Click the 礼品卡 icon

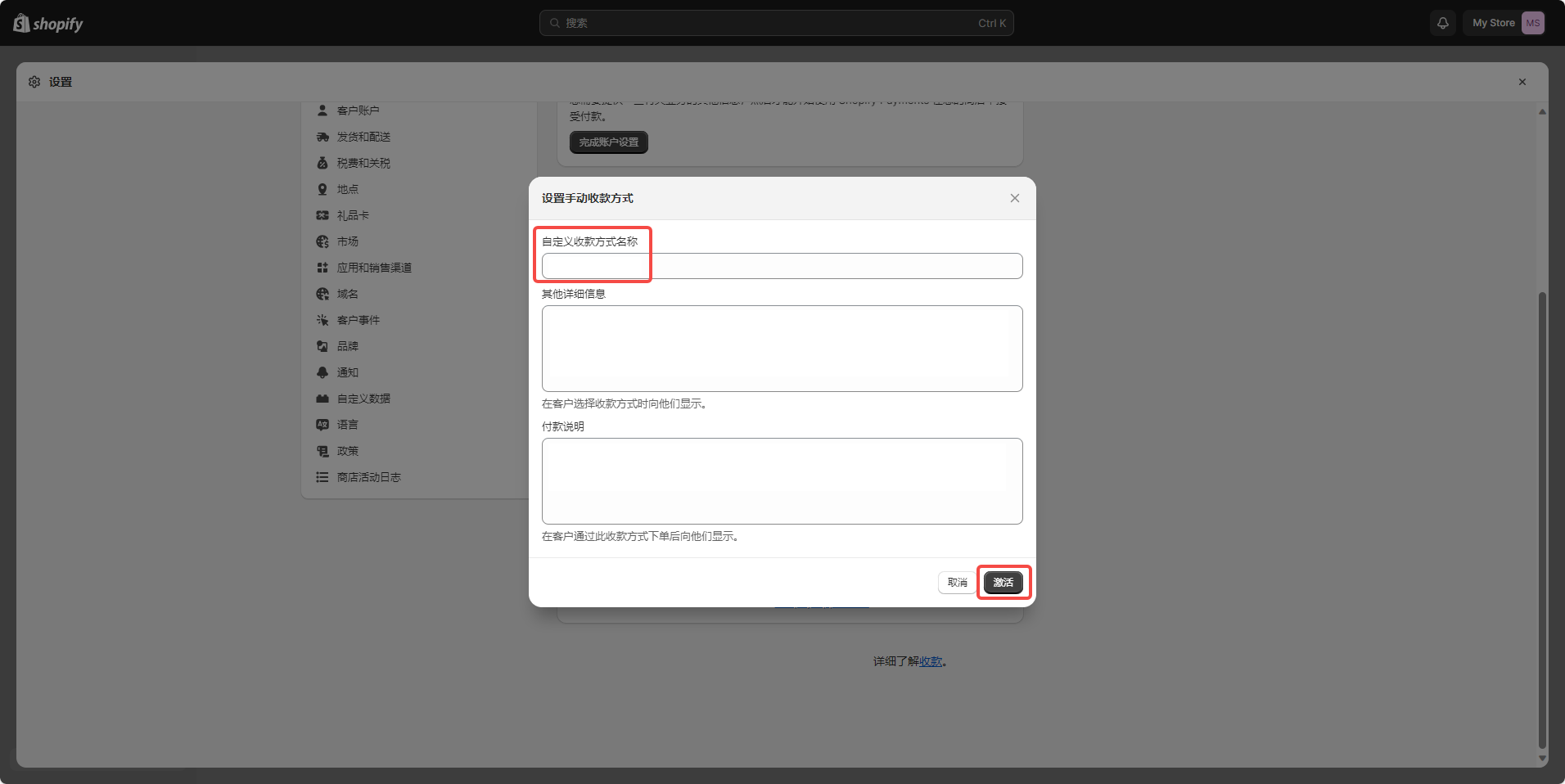coord(322,215)
